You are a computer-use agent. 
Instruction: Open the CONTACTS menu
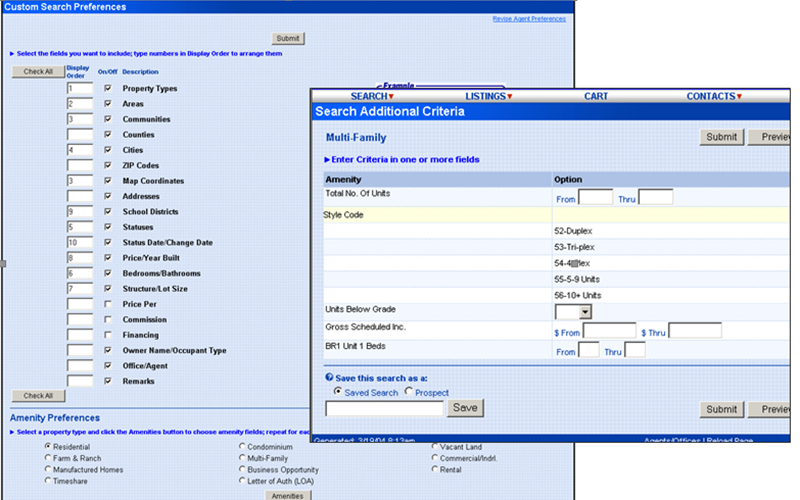click(714, 96)
